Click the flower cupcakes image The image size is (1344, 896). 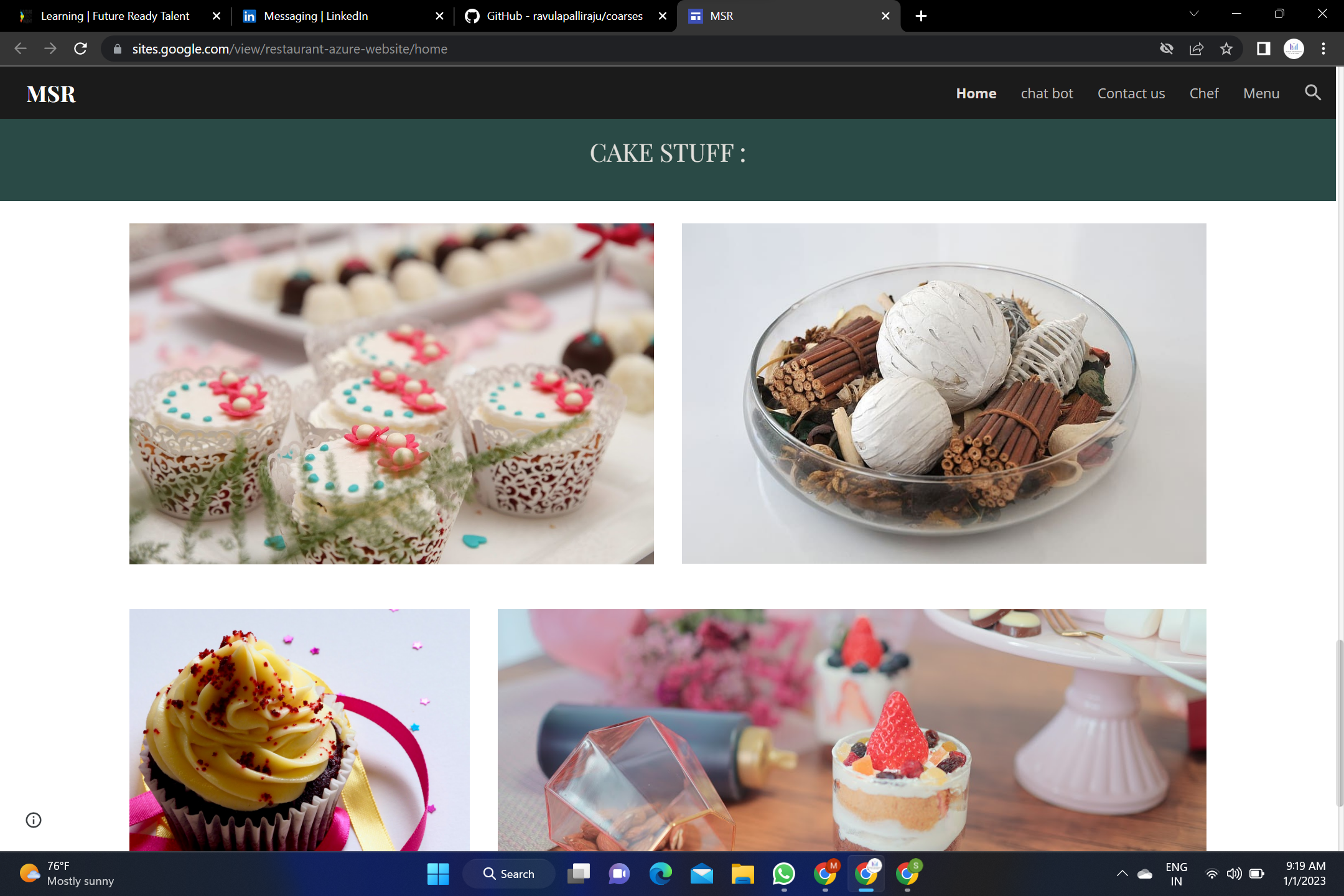[x=391, y=393]
